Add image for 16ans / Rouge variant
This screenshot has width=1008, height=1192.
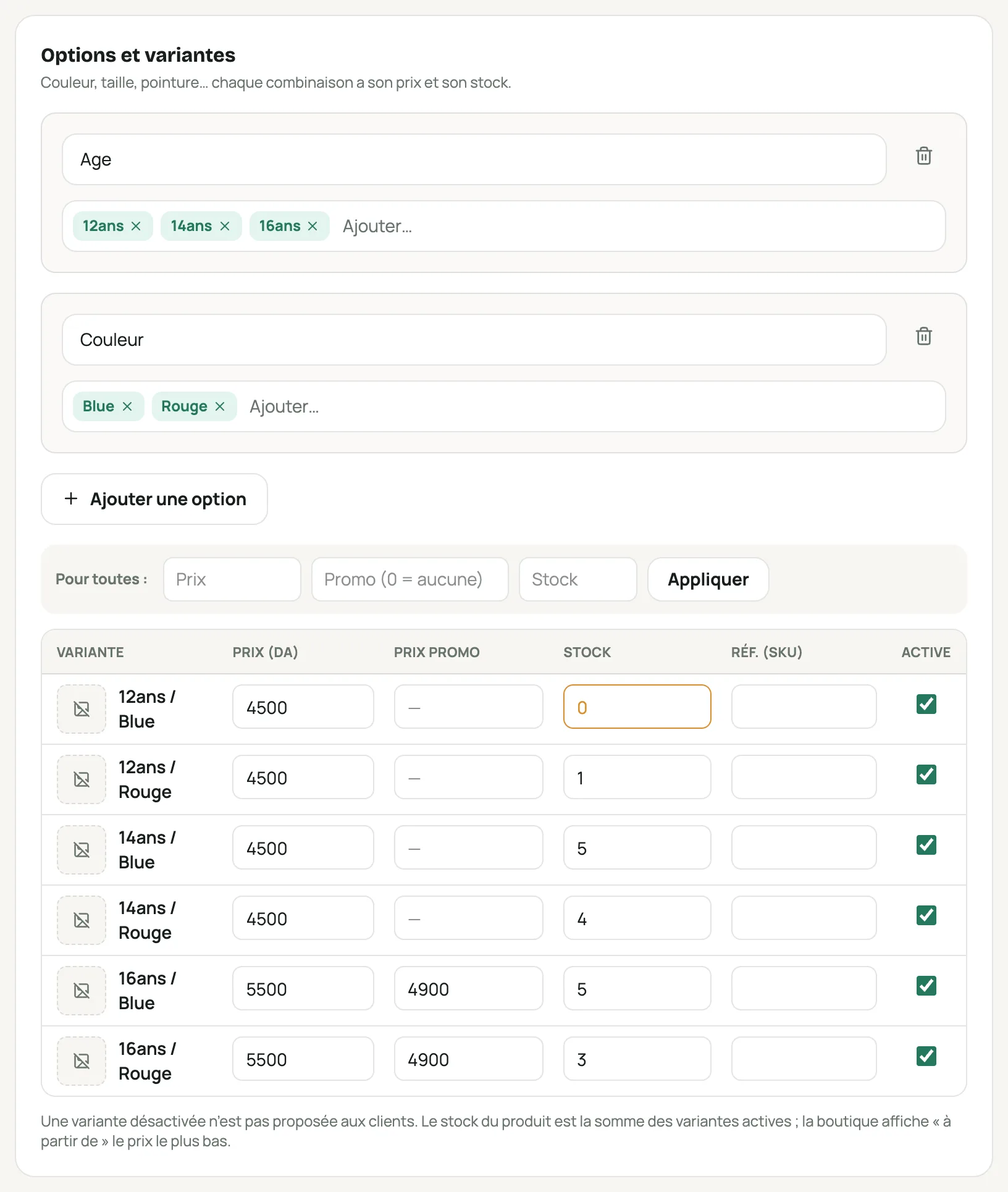82,1061
